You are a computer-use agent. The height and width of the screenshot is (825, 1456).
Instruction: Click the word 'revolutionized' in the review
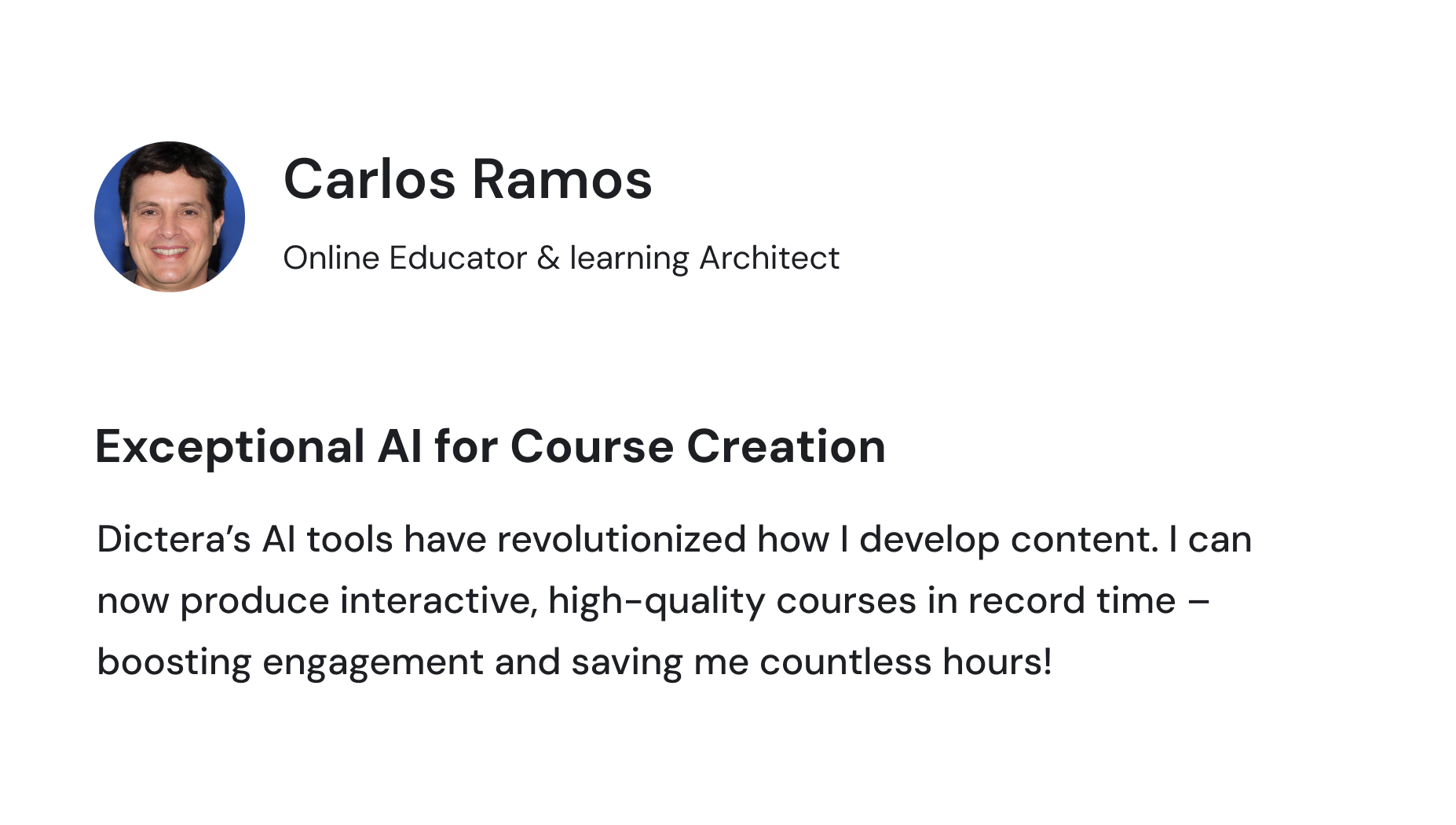point(621,540)
